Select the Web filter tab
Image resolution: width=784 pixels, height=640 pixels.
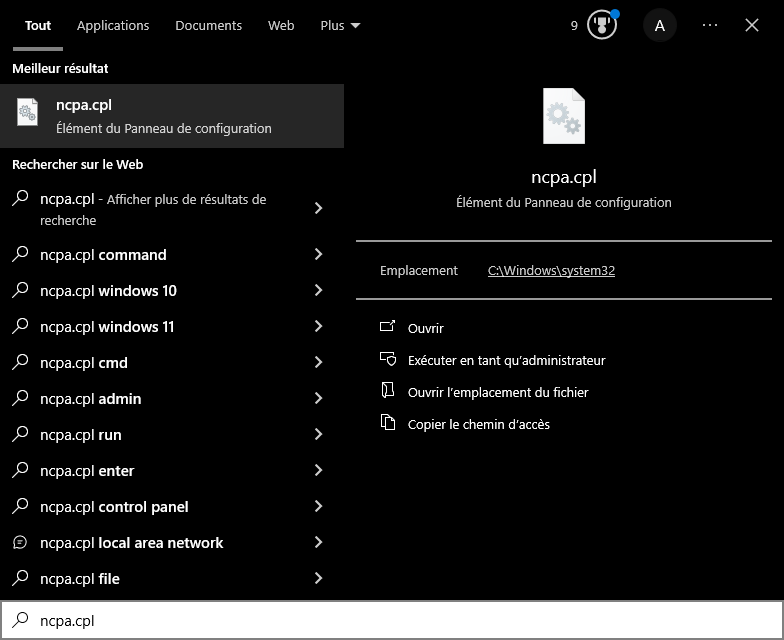point(281,26)
